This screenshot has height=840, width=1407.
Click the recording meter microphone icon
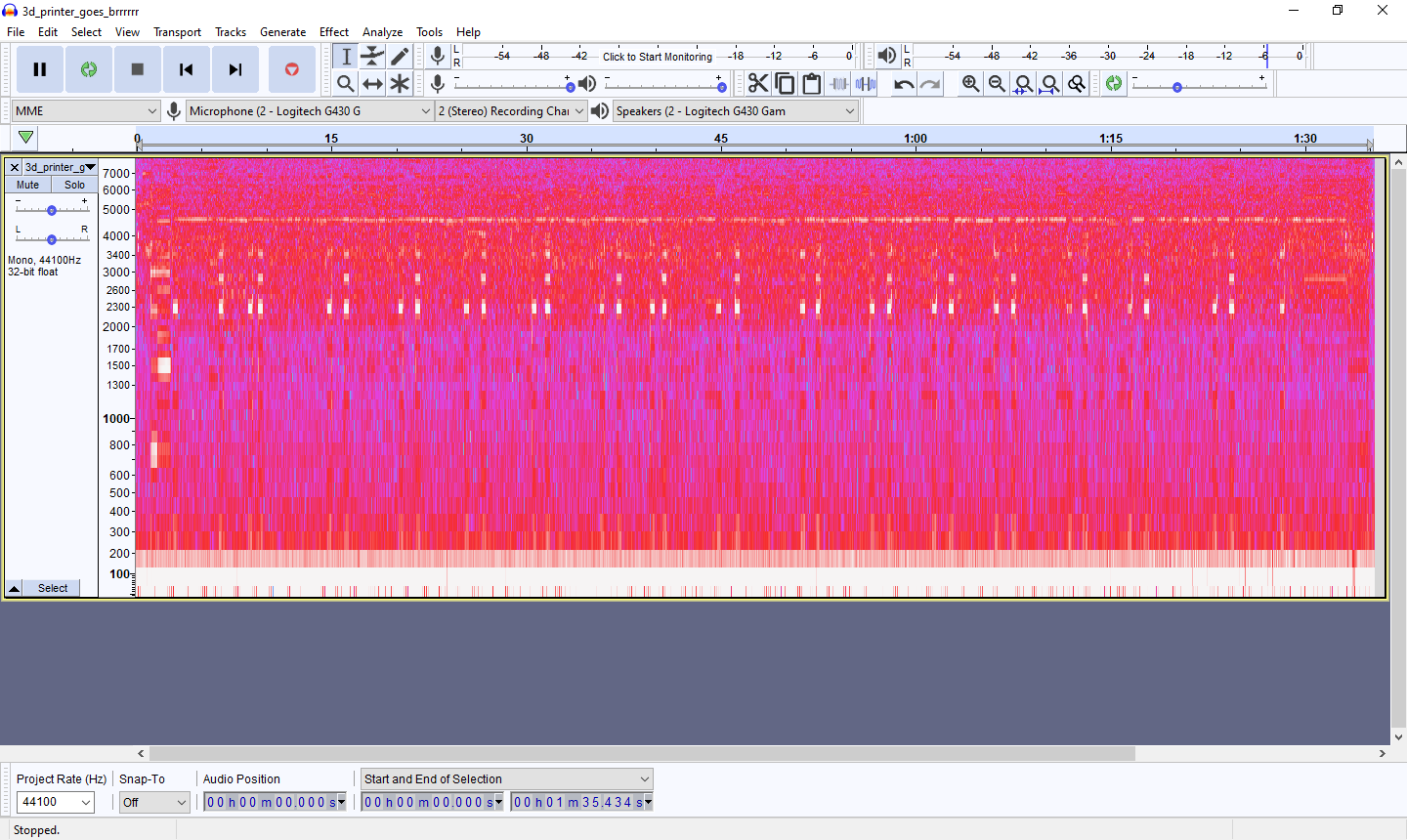tap(438, 56)
